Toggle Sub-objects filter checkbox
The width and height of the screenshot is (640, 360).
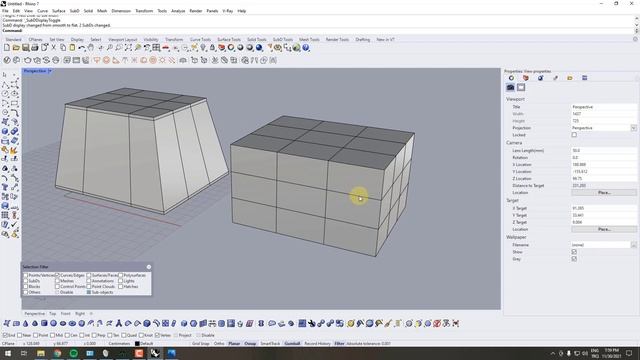(x=89, y=292)
